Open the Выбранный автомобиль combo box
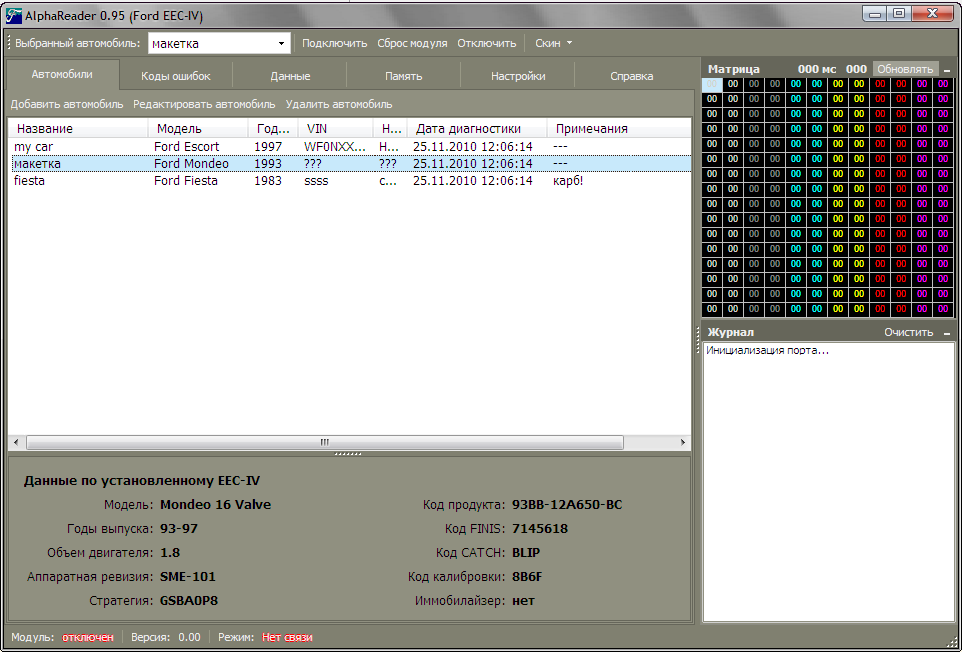962x652 pixels. 281,44
